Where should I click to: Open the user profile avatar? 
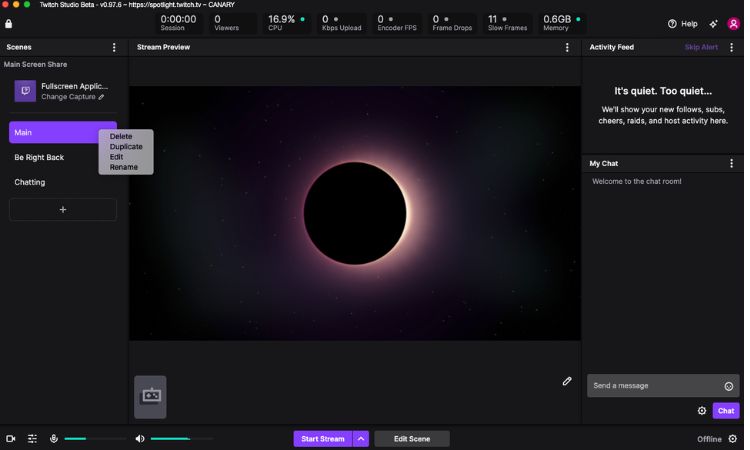(733, 23)
